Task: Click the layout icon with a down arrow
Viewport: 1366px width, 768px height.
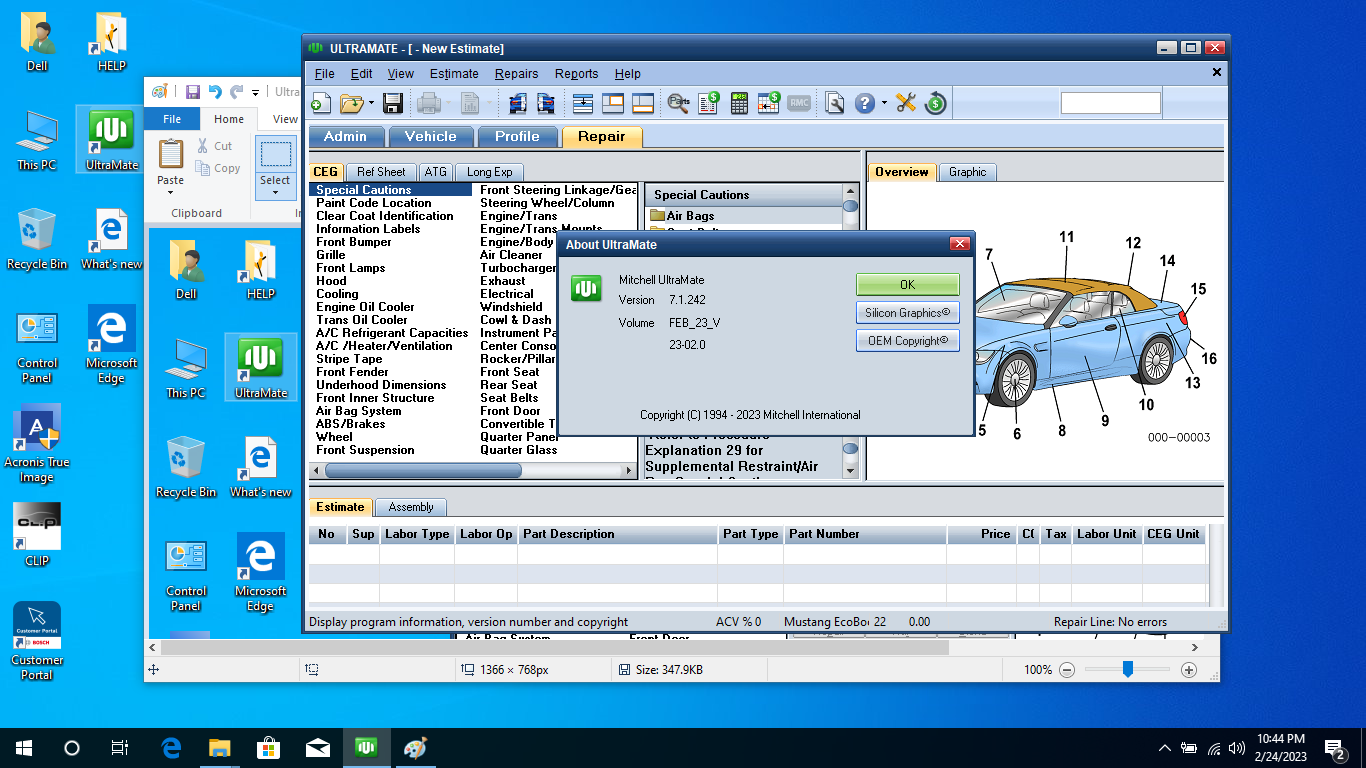Action: [x=584, y=103]
